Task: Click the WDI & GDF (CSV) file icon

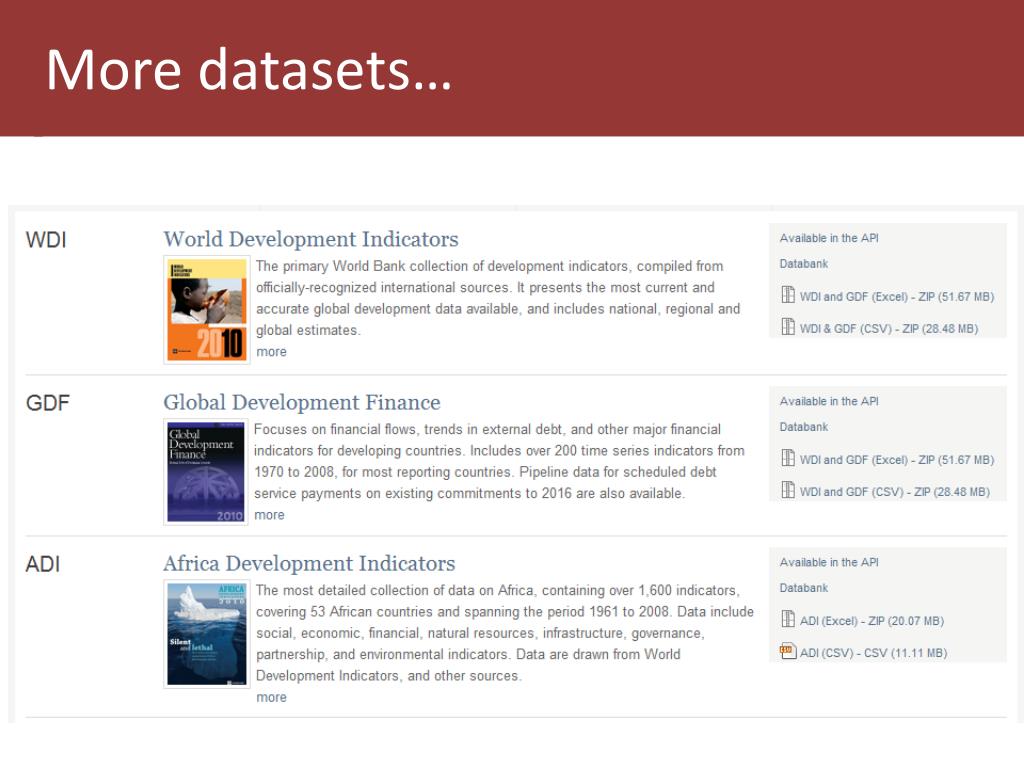Action: pos(788,327)
